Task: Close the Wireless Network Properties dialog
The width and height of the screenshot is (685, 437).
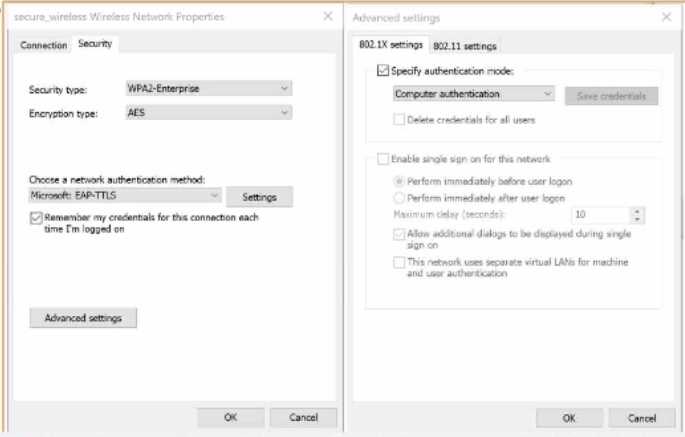Action: coord(328,17)
